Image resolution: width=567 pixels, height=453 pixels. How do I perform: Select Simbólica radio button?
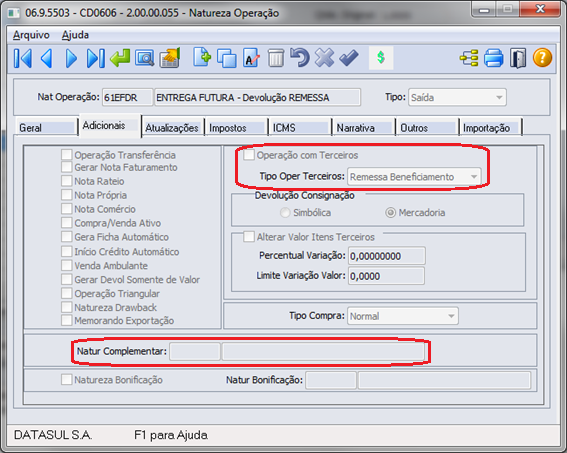pyautogui.click(x=285, y=213)
